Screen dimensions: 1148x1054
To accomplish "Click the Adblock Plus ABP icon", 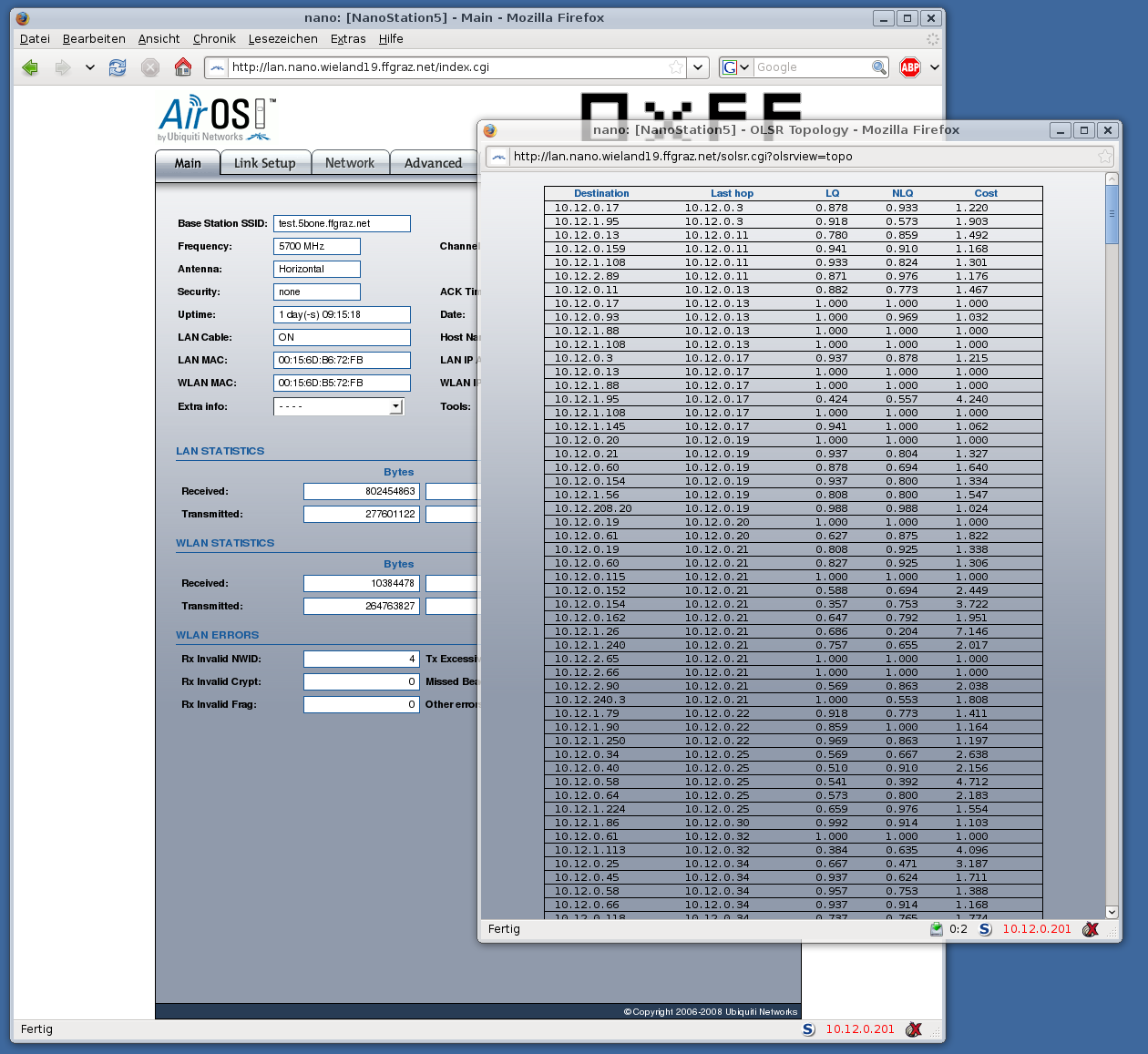I will point(909,67).
